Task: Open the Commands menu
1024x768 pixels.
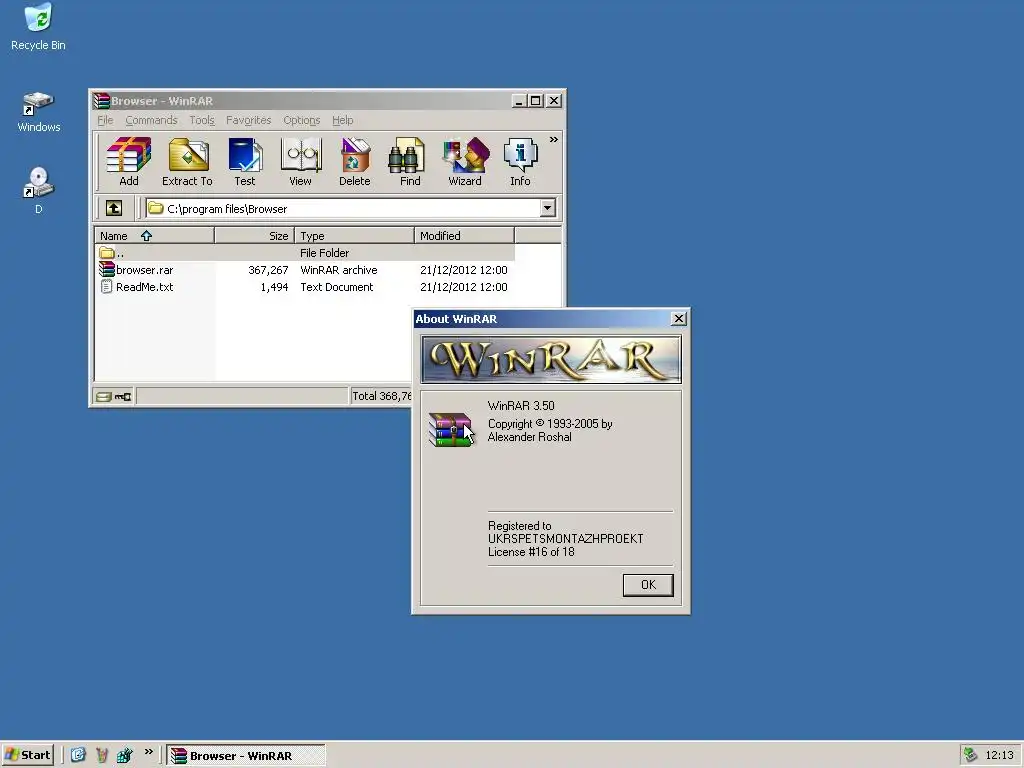Action: (152, 120)
